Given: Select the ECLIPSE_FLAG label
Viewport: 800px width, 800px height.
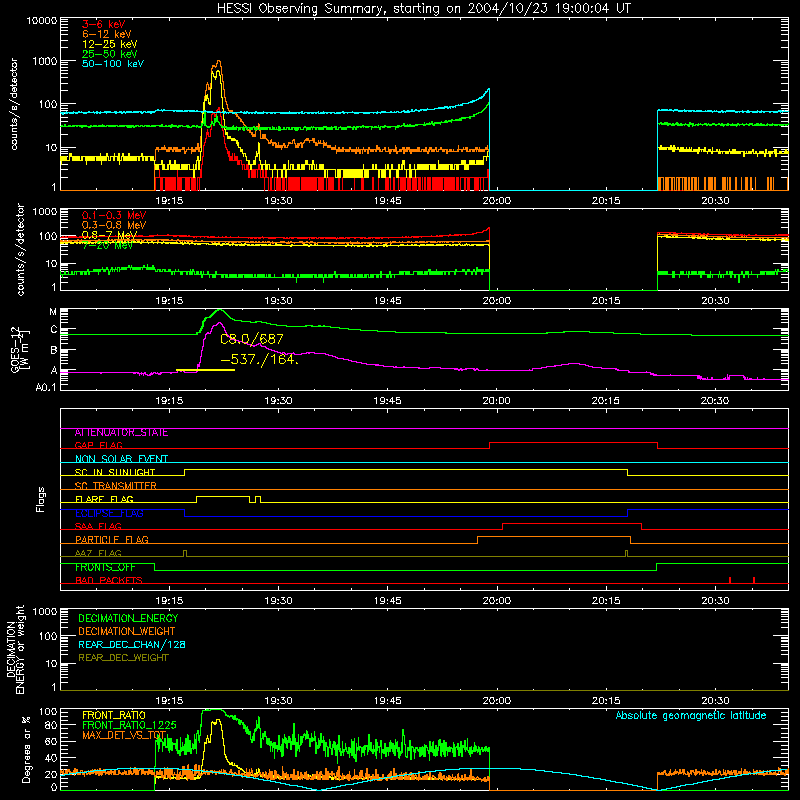Looking at the screenshot, I should pos(110,513).
